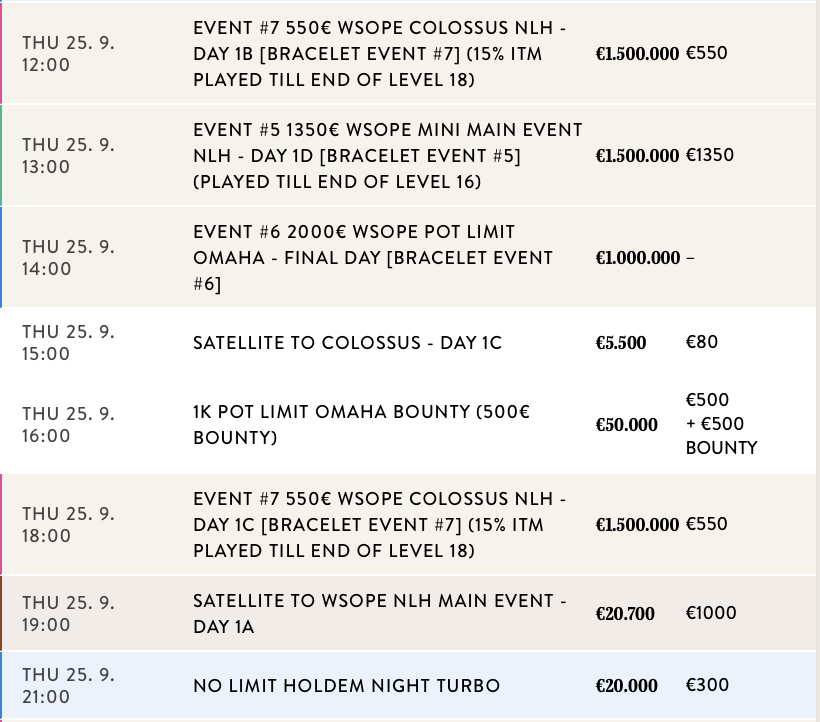This screenshot has height=722, width=820.
Task: Click the €5.500 guarantee amount
Action: tap(621, 343)
